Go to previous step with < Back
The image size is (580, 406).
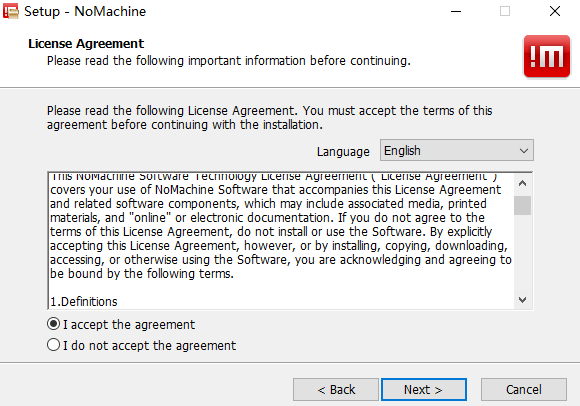tap(336, 389)
